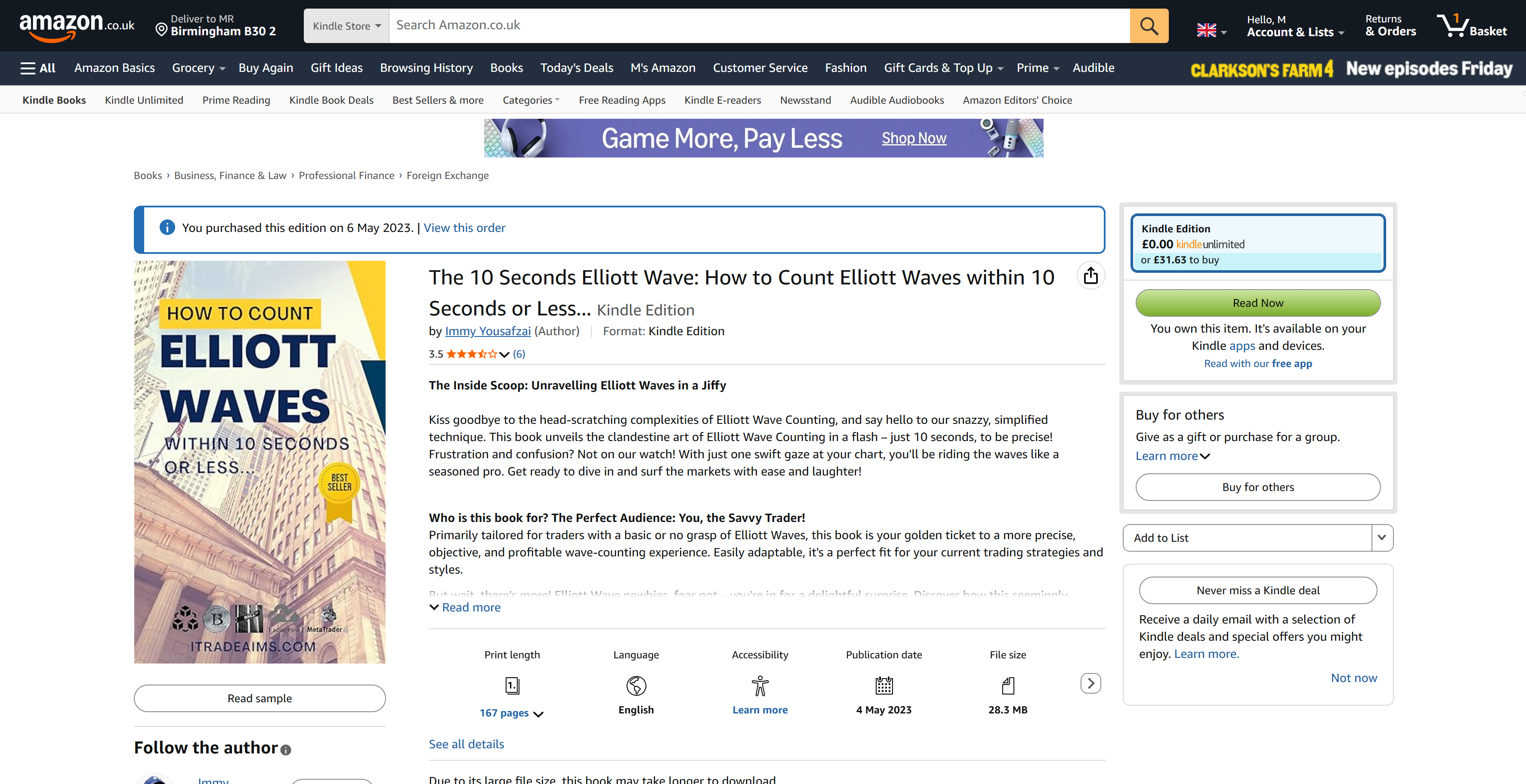This screenshot has width=1526, height=784.
Task: Expand the ratings chevron next to stars
Action: coord(504,355)
